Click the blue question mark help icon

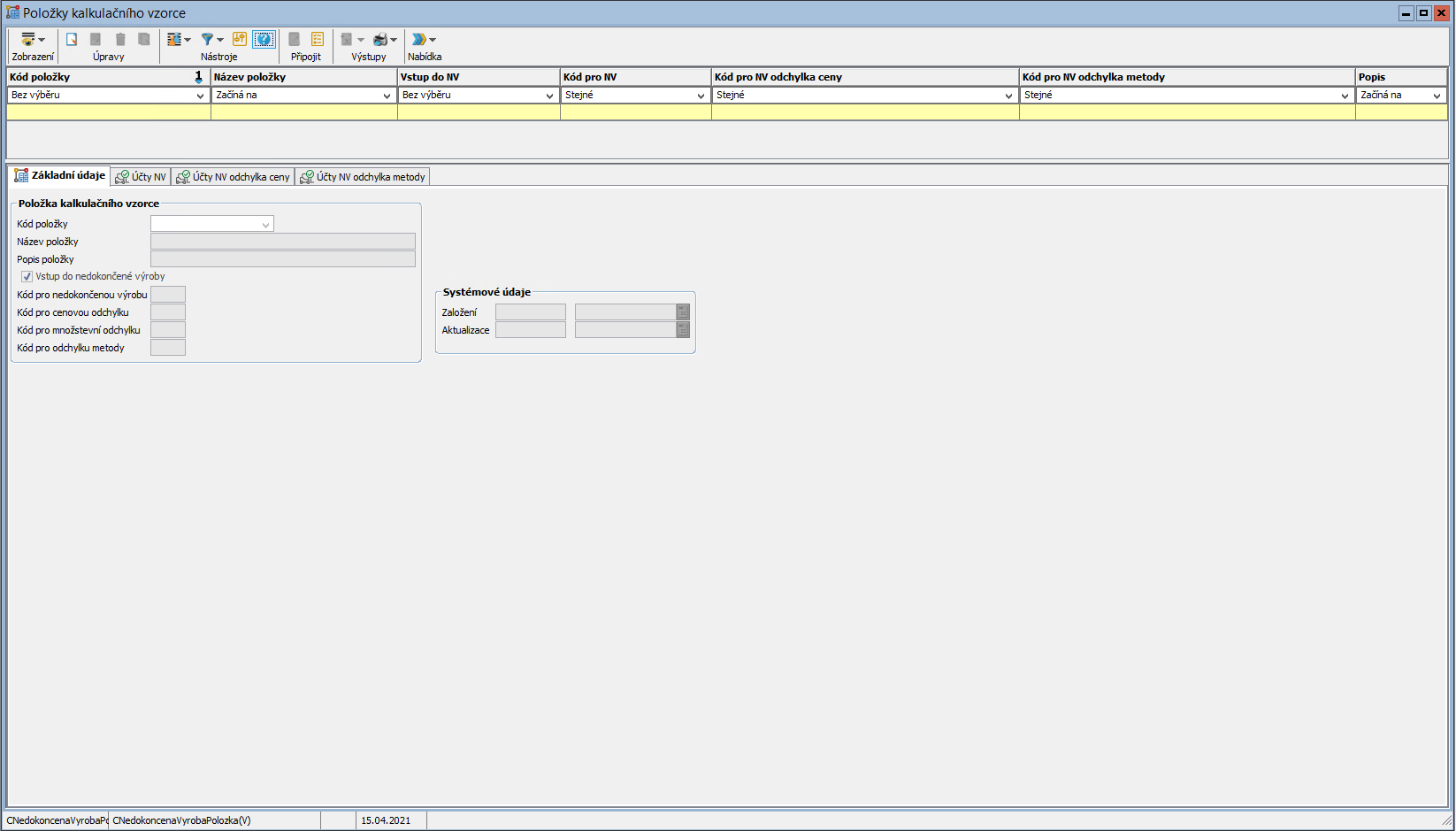coord(264,39)
